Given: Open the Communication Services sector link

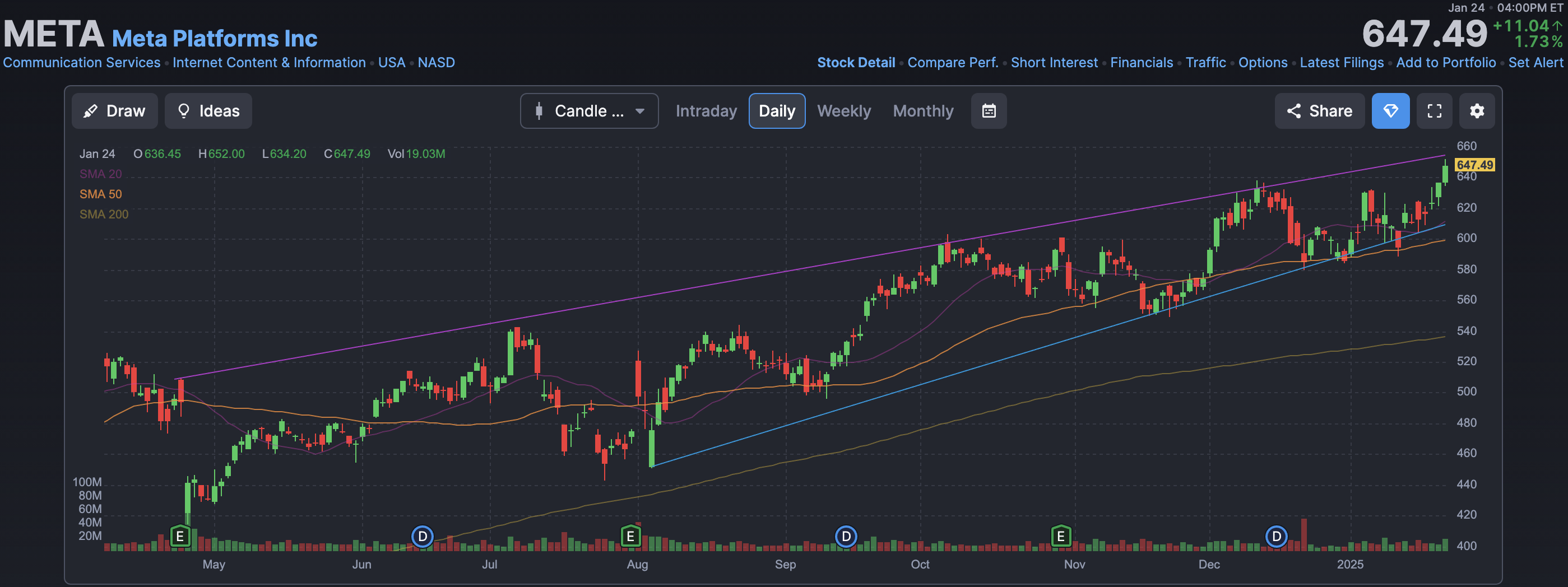Looking at the screenshot, I should (82, 63).
